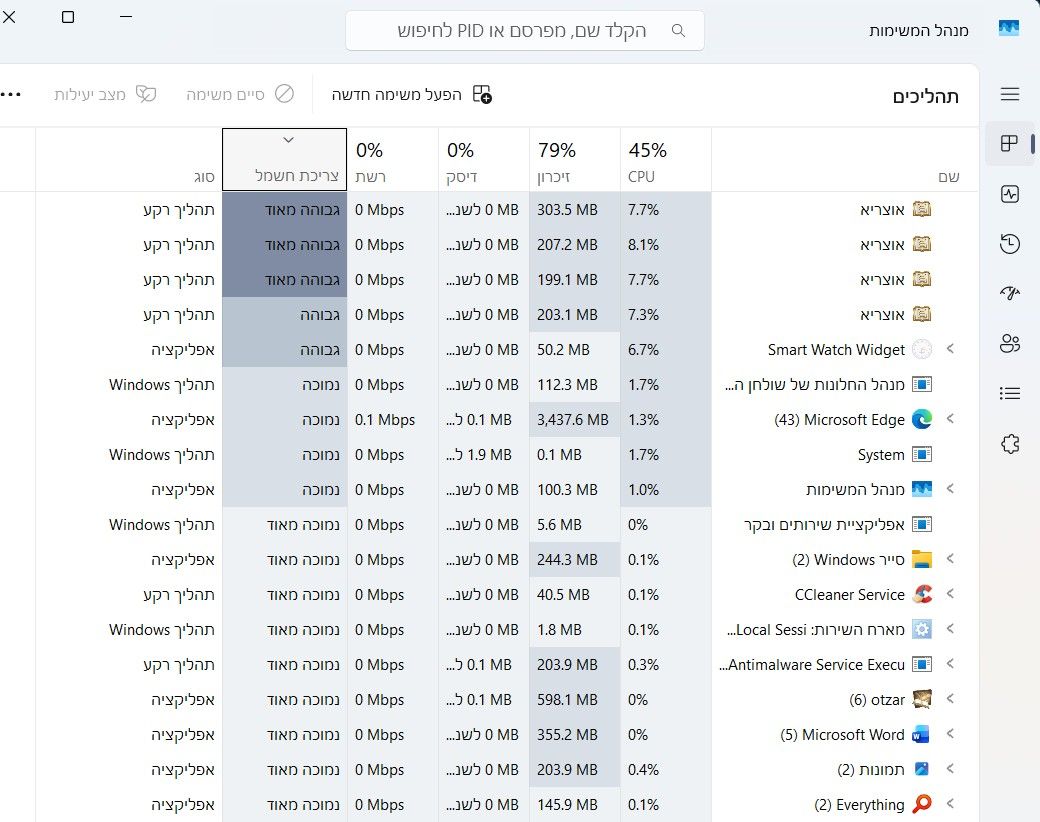This screenshot has height=822, width=1040.
Task: Expand the מנהל המשימות process group
Action: point(950,489)
